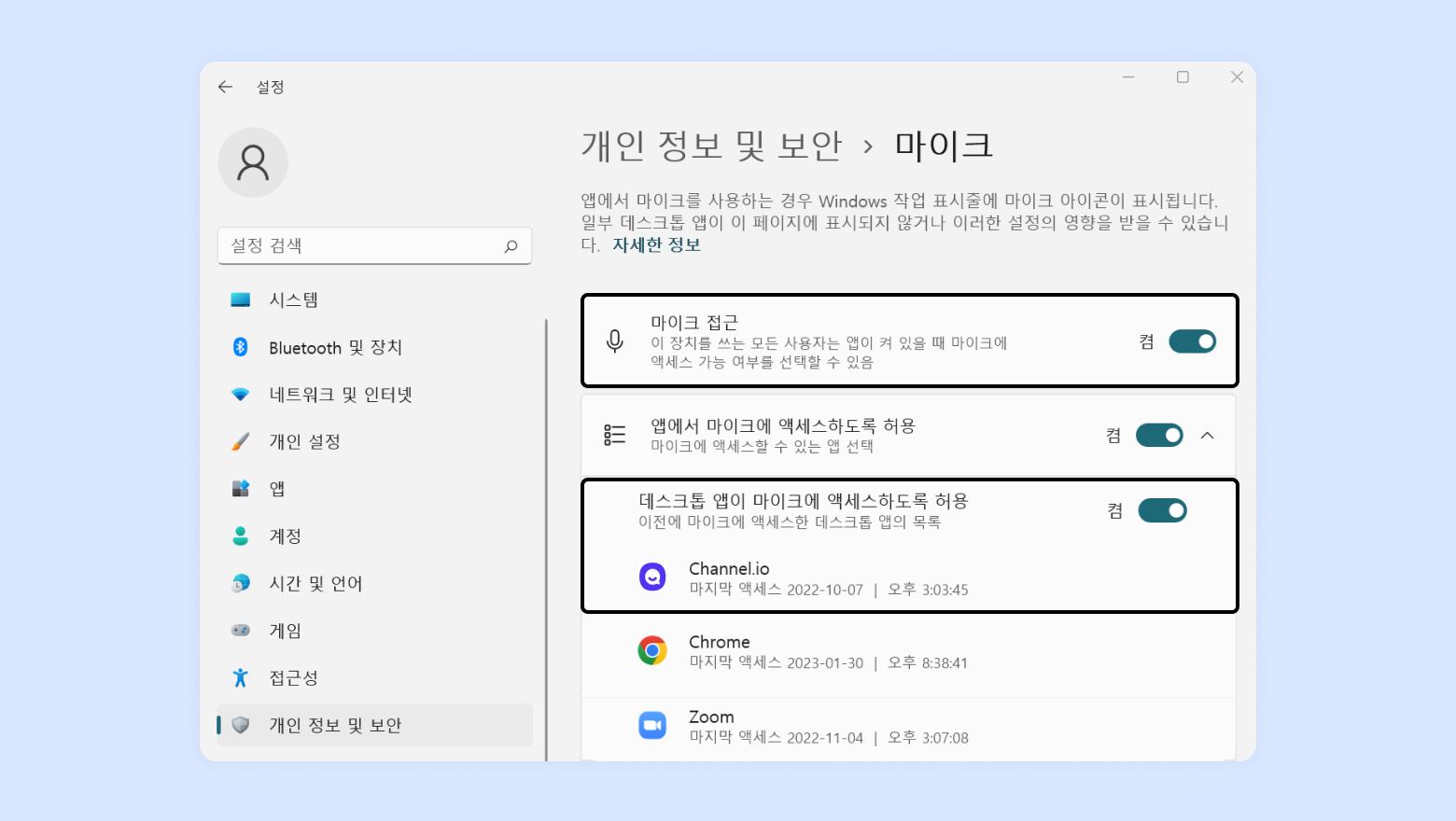
Task: Toggle 앱에서 마이크에 액세스하도록 허용 switch
Action: tap(1159, 435)
